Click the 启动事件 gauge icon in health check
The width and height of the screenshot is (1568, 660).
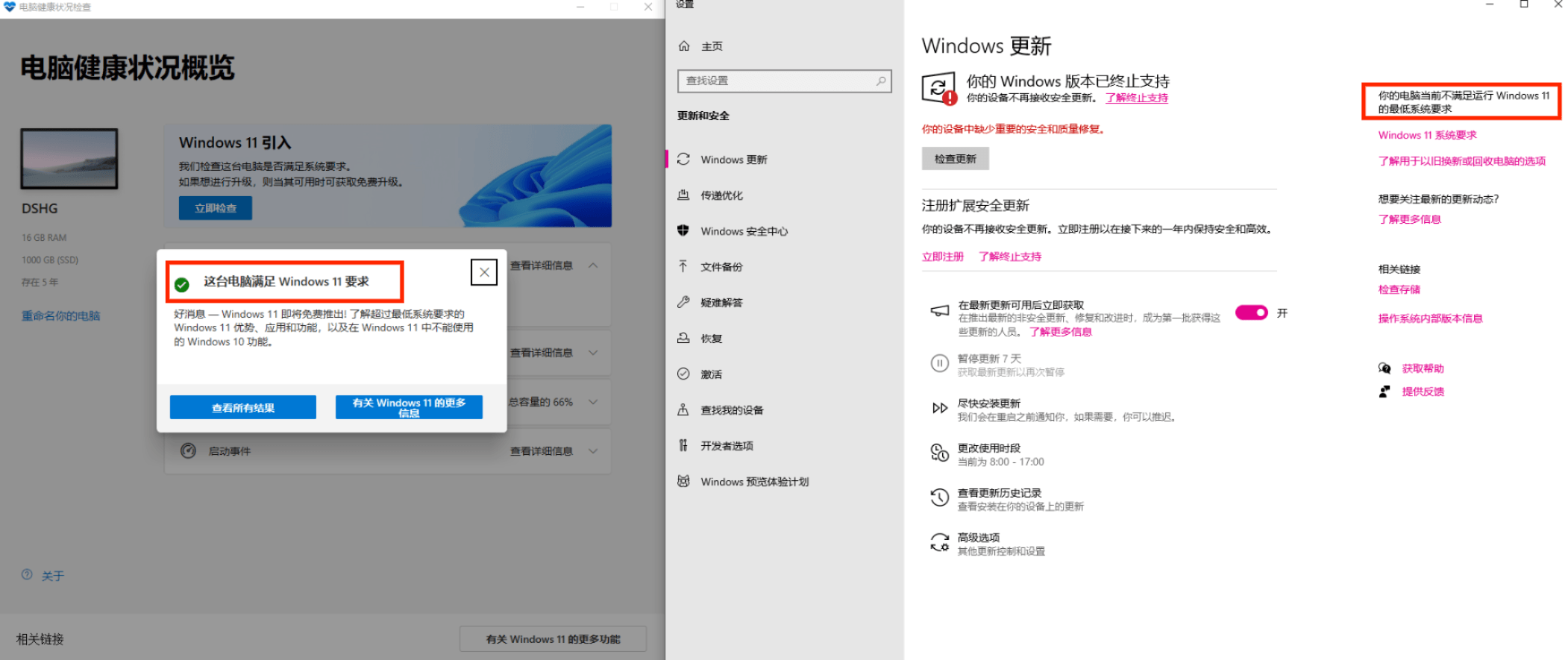click(188, 450)
